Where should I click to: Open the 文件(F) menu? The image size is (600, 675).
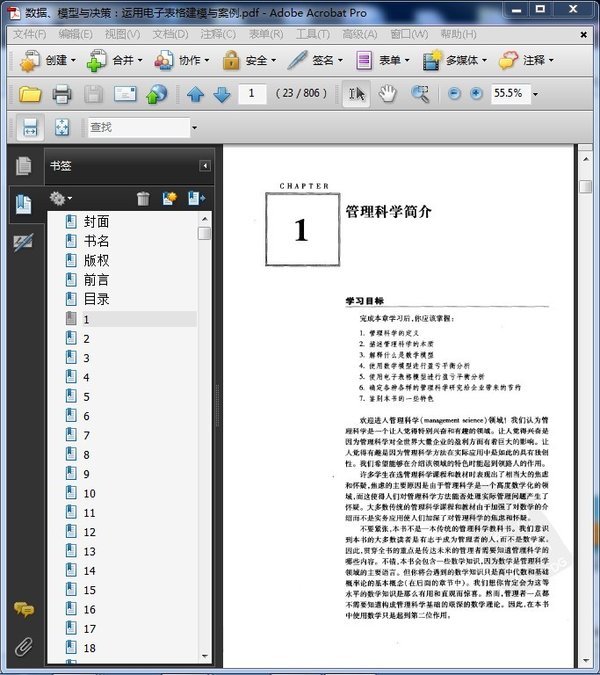(x=30, y=34)
